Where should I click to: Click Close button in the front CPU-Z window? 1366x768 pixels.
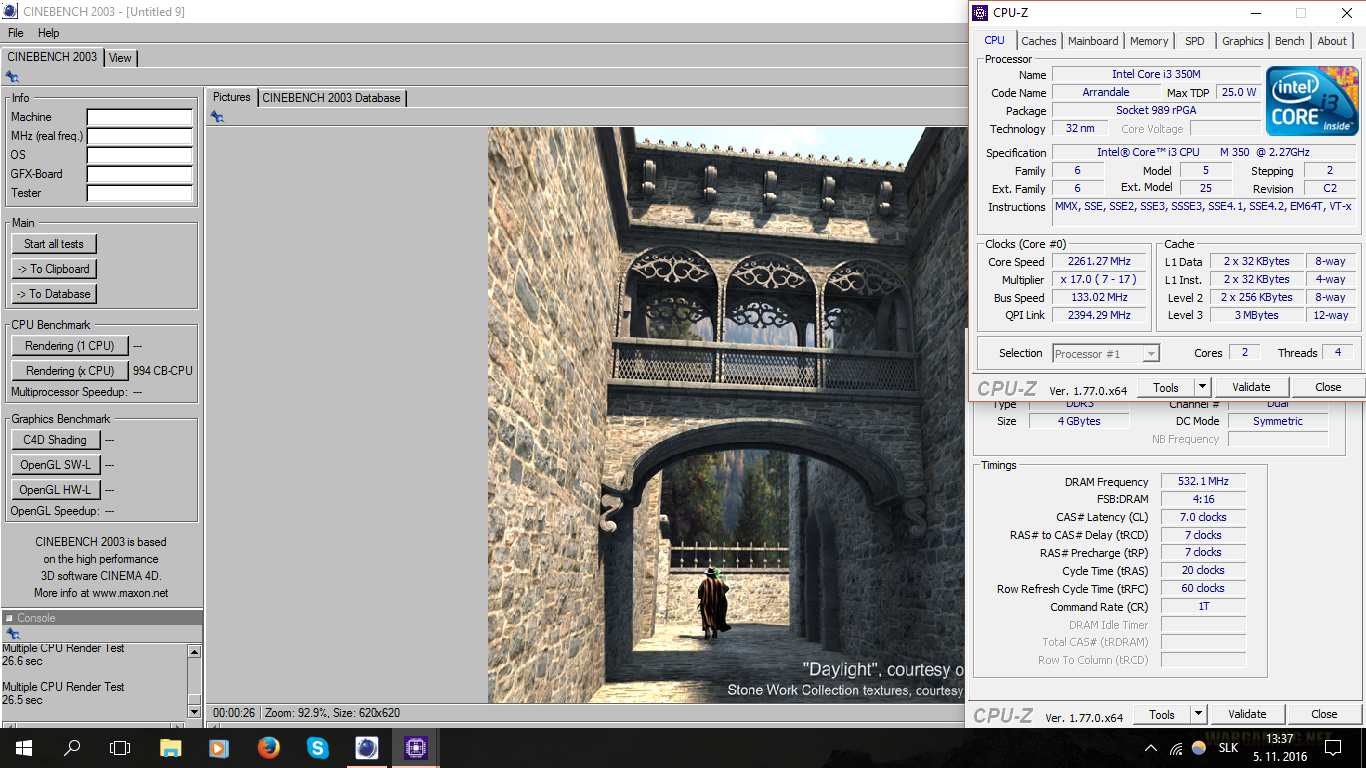1328,387
